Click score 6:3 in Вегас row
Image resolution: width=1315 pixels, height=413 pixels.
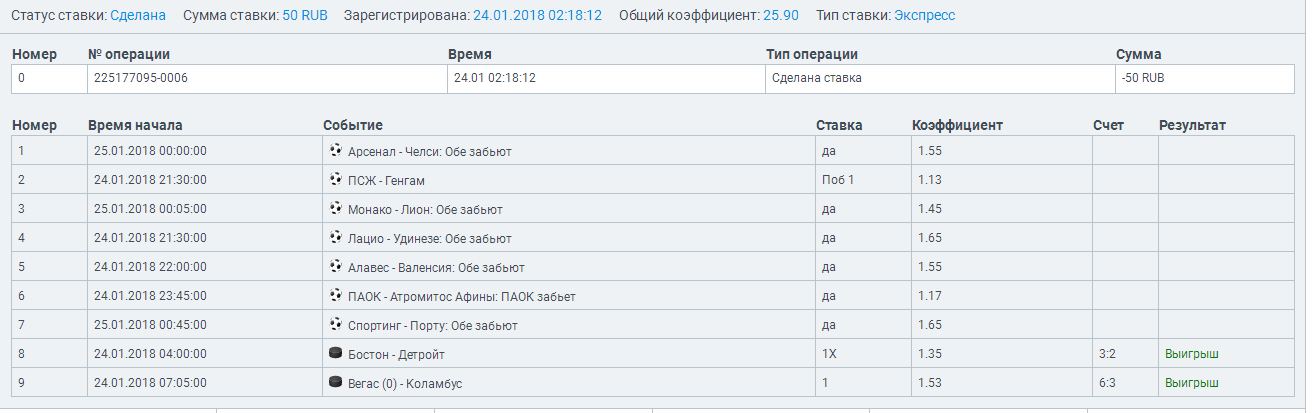point(1106,383)
